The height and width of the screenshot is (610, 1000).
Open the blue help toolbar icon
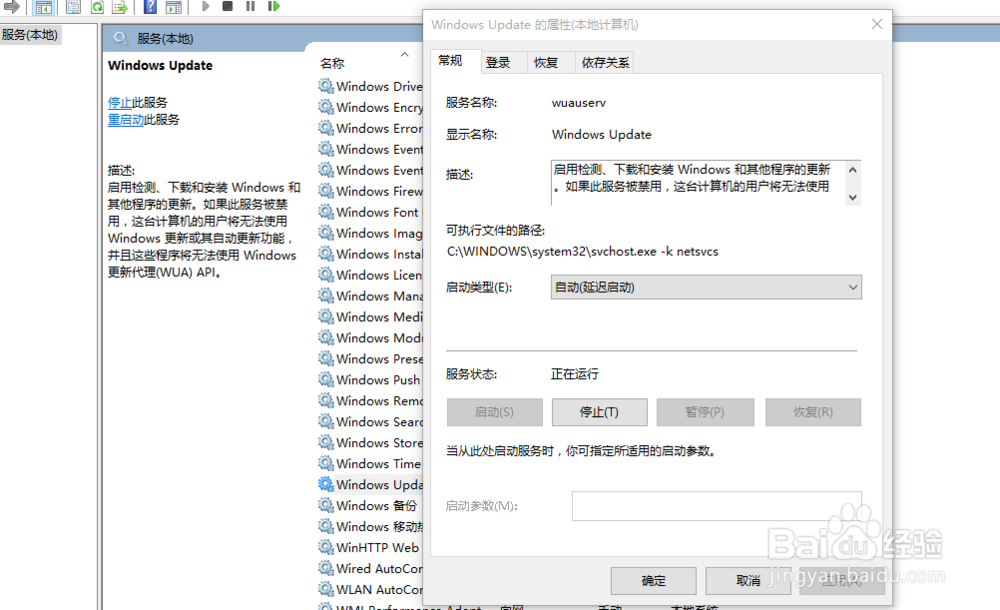pyautogui.click(x=150, y=7)
